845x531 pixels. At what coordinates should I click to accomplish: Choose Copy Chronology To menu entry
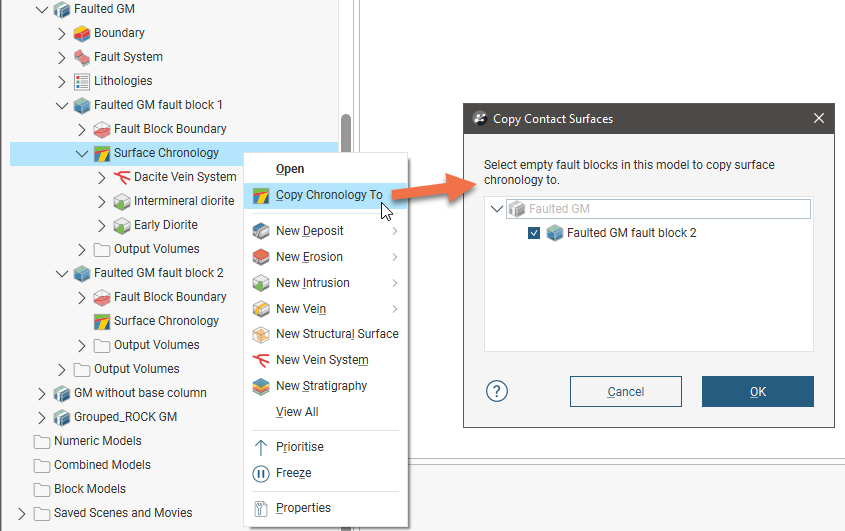click(x=328, y=195)
